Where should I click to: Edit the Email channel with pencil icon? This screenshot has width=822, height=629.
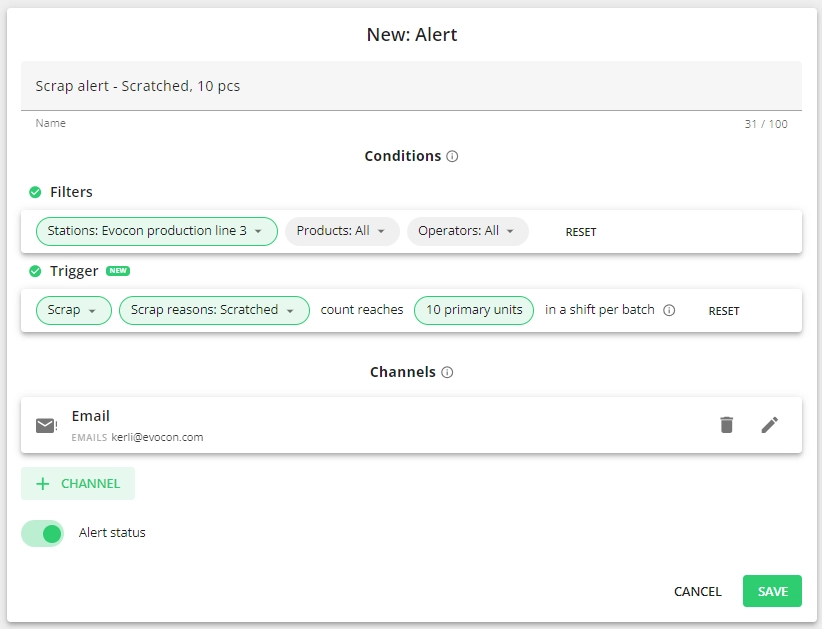click(770, 425)
